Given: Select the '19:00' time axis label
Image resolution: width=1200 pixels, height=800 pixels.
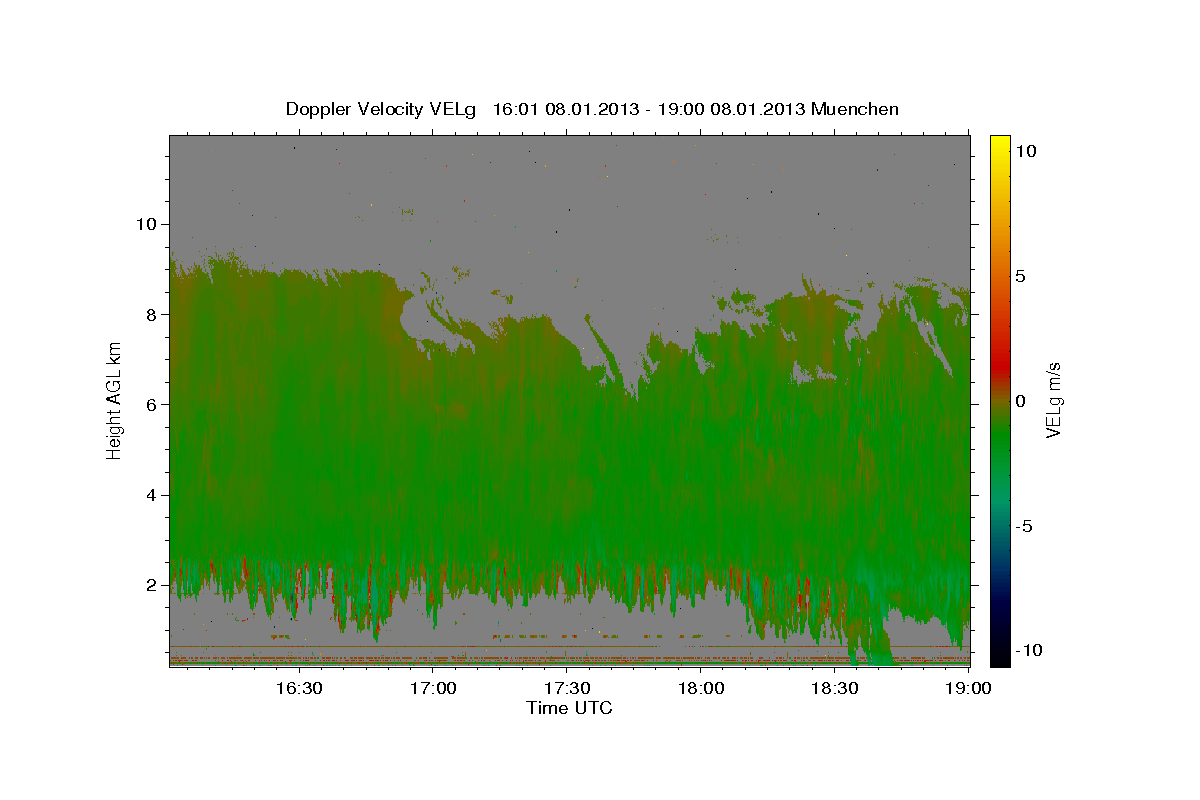Looking at the screenshot, I should click(x=969, y=688).
